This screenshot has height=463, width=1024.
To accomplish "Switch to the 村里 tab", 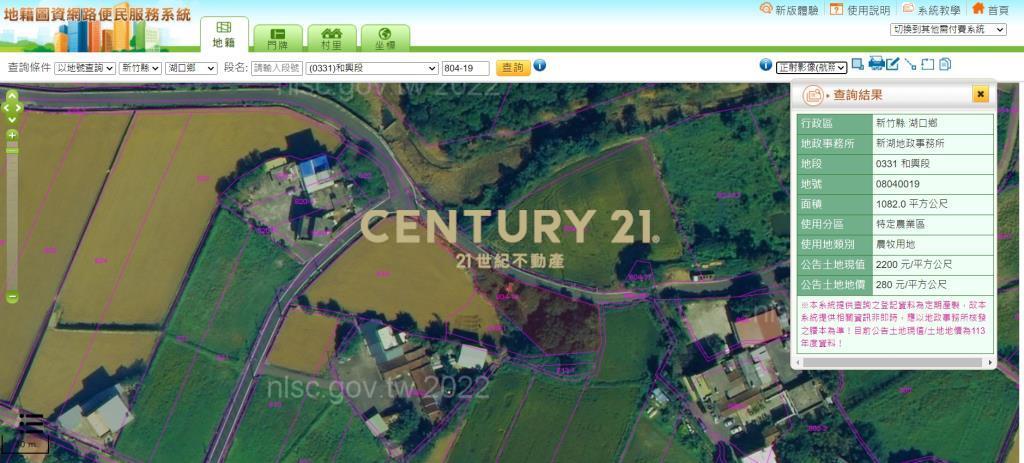I will tap(331, 39).
